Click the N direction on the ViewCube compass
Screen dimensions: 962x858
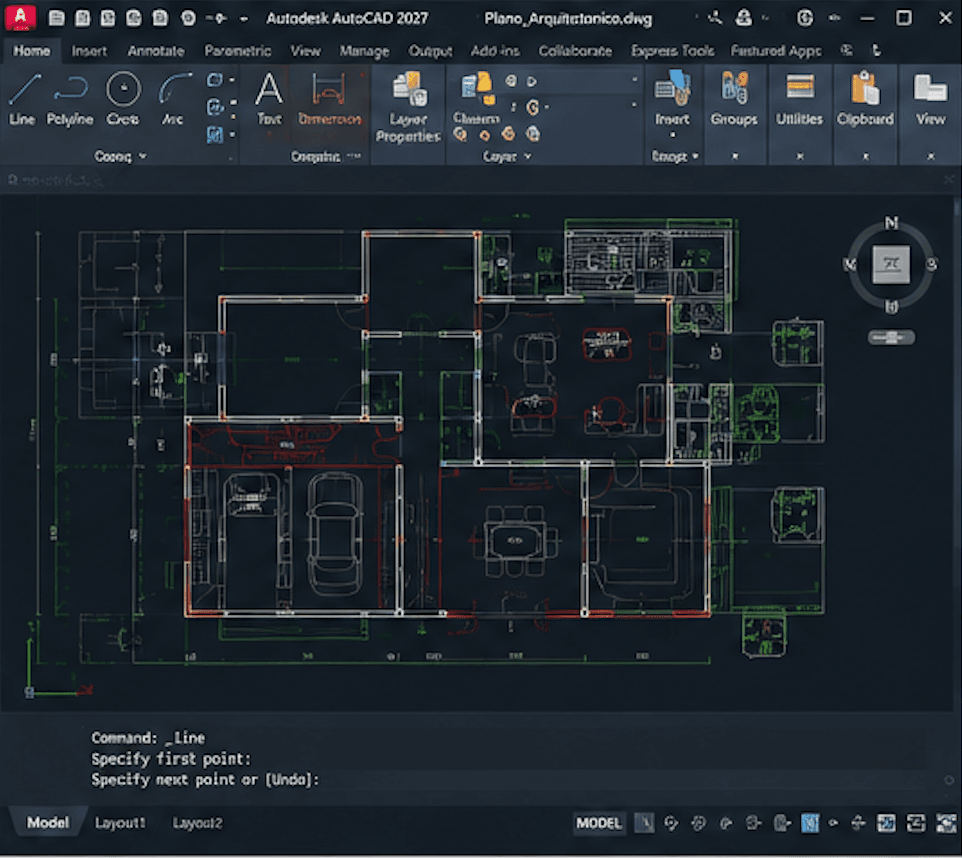[891, 222]
